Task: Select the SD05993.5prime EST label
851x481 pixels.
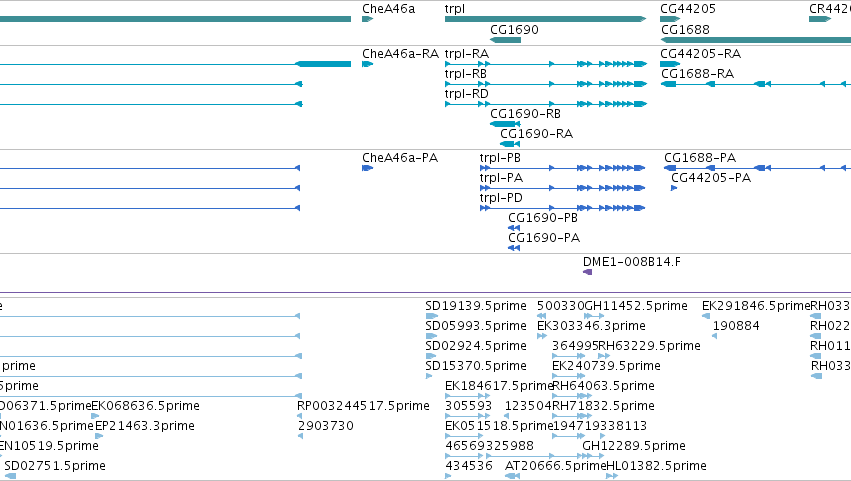Action: point(476,326)
